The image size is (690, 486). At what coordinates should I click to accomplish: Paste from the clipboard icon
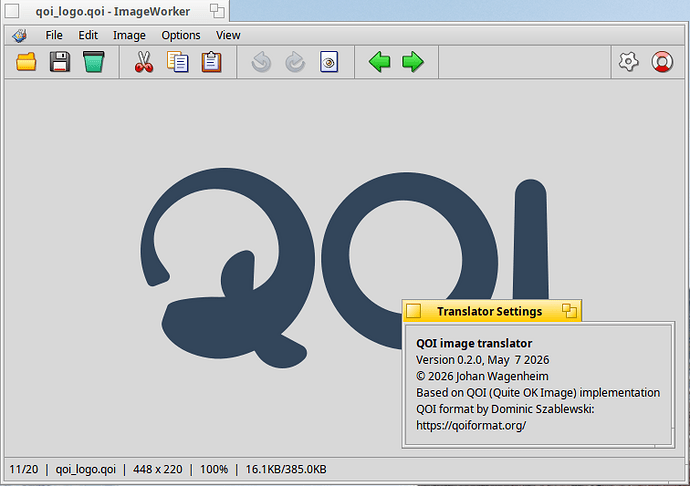(212, 62)
